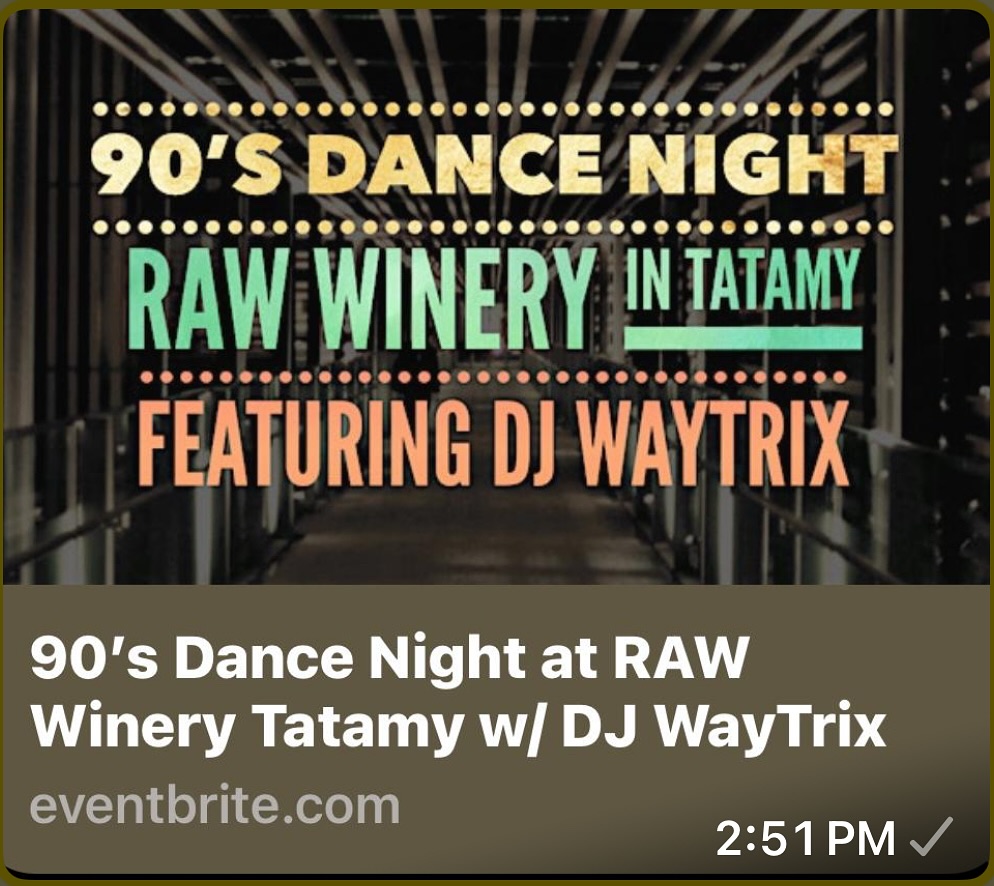
Task: Open the event flyer preview image
Action: click(496, 297)
